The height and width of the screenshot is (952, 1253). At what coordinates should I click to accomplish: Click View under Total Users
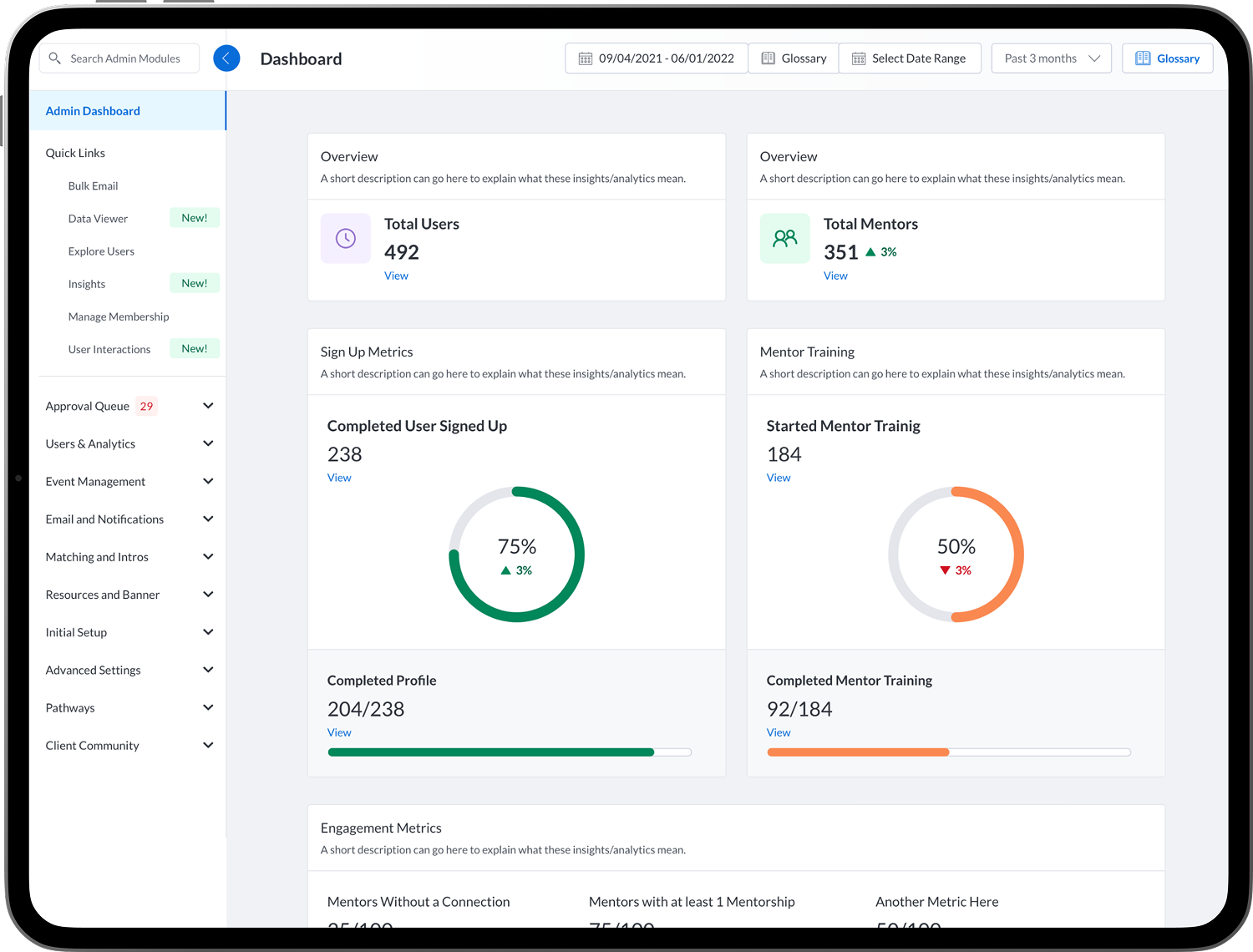click(x=396, y=276)
